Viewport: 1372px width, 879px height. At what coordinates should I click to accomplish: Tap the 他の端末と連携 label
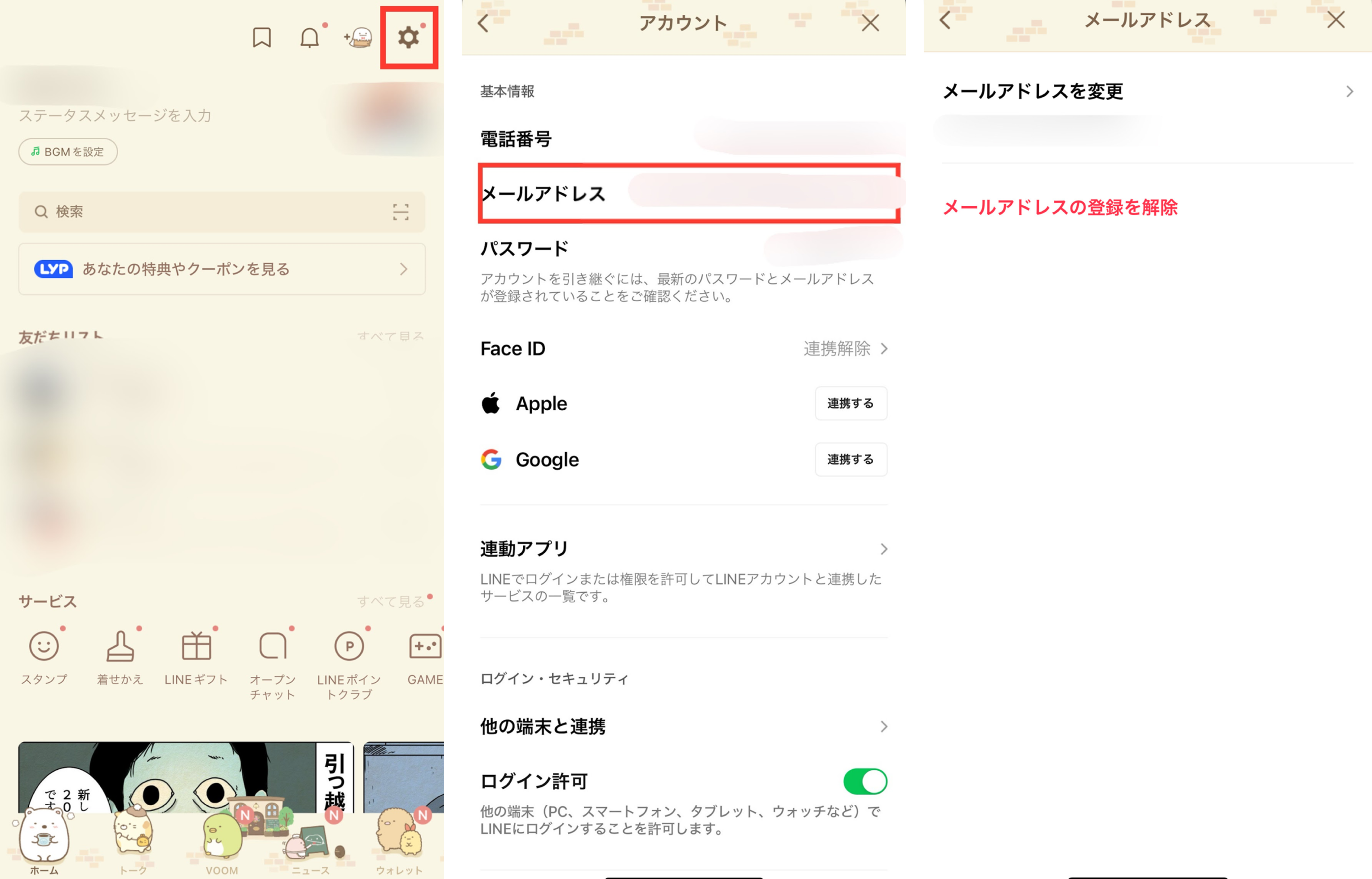pos(543,727)
